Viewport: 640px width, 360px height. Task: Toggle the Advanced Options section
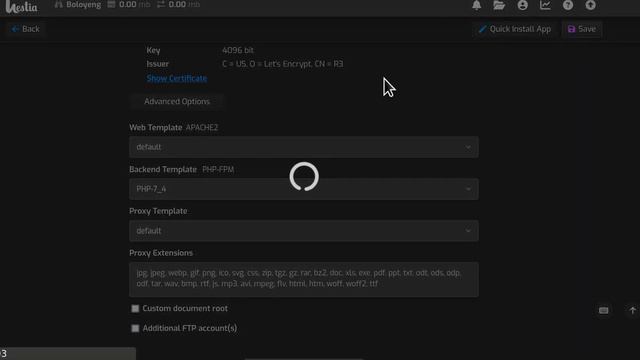(177, 101)
